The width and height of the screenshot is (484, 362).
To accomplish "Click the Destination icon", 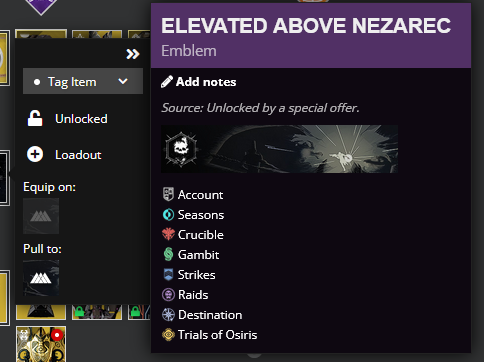I will point(168,315).
